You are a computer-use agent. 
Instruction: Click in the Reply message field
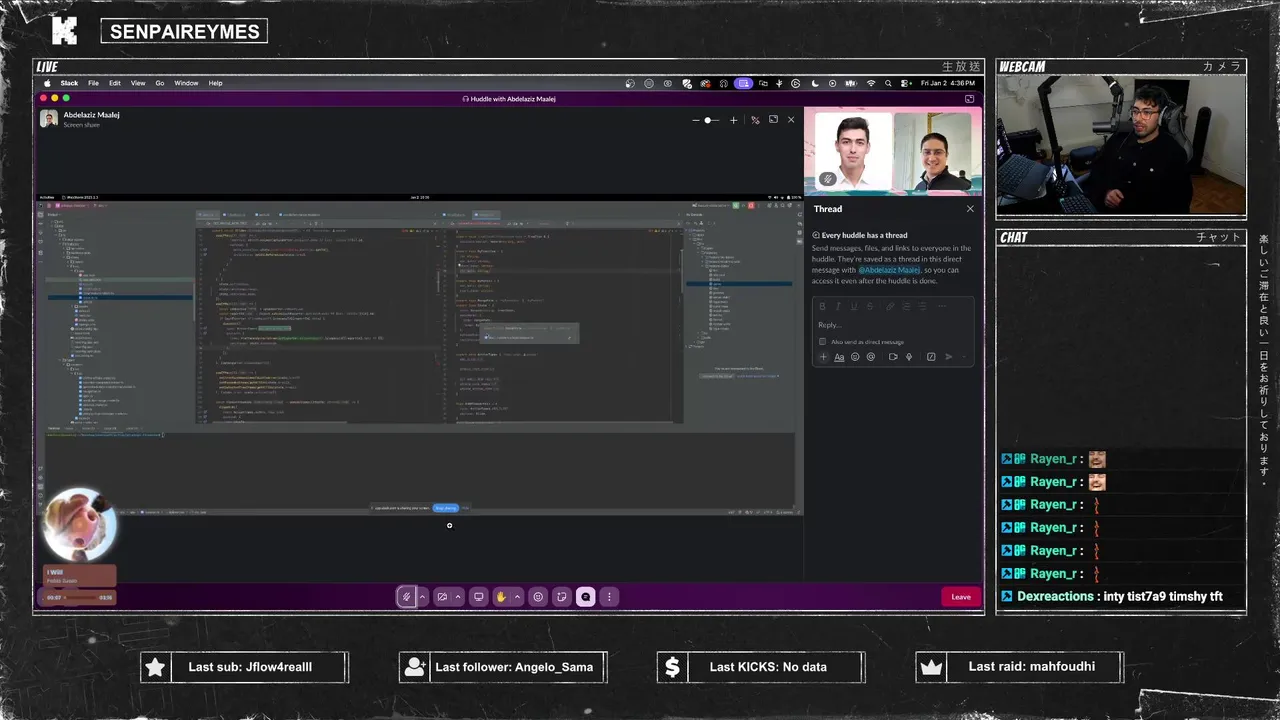(x=894, y=325)
